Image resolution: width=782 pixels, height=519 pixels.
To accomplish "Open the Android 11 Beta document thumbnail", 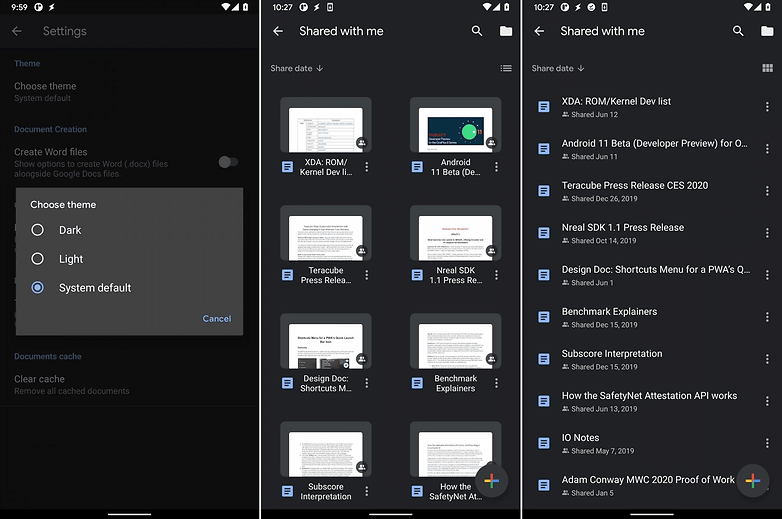I will click(455, 125).
